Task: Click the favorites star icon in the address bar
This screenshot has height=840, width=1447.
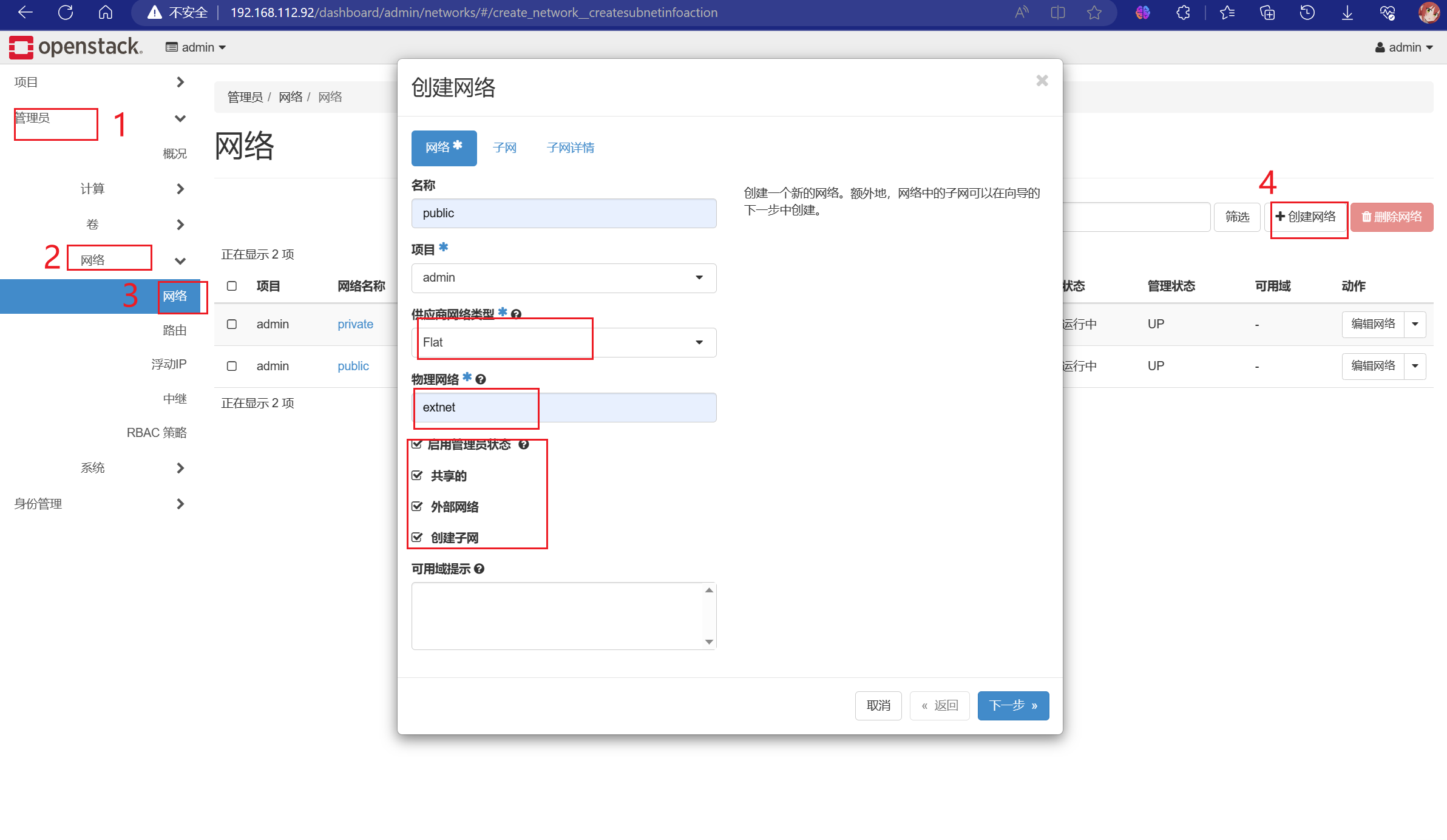Action: click(x=1094, y=12)
